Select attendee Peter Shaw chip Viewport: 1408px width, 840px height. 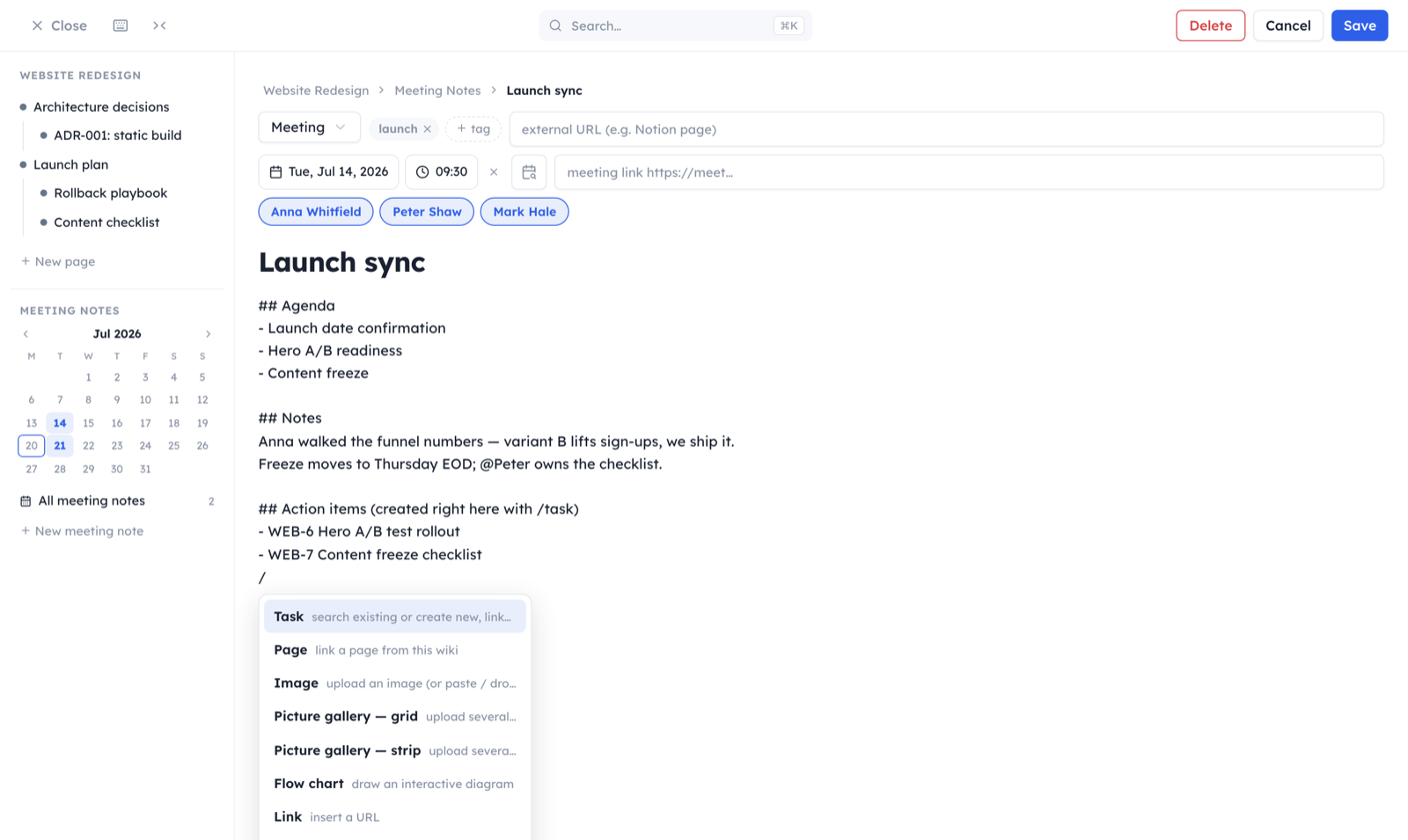tap(427, 212)
